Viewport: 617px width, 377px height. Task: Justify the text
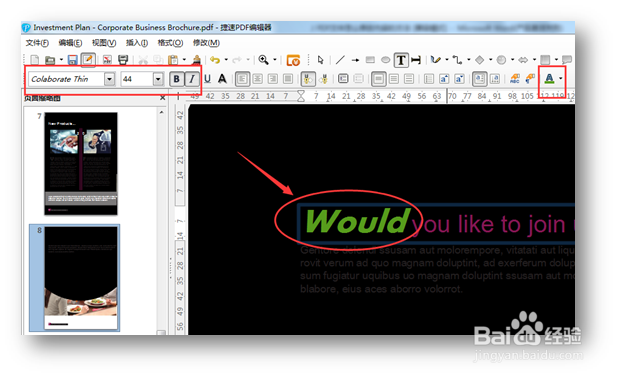288,79
